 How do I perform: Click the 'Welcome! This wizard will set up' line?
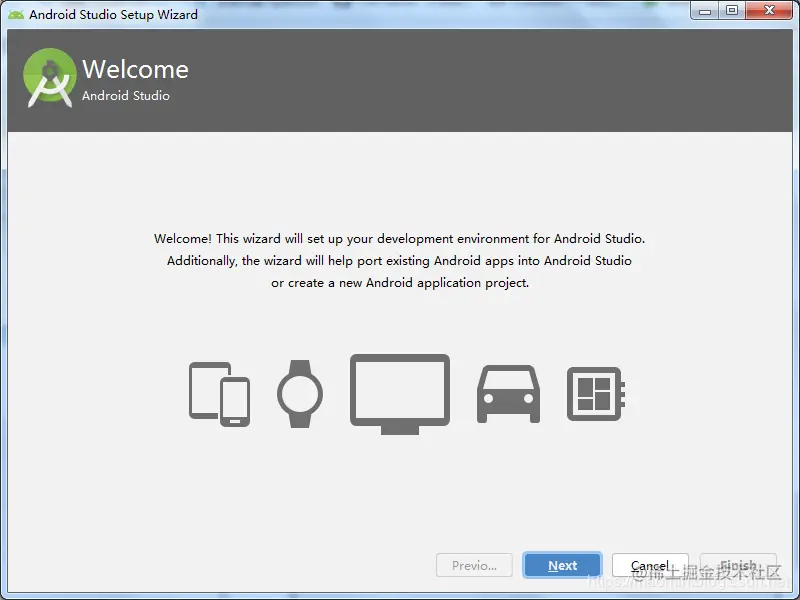[x=399, y=239]
